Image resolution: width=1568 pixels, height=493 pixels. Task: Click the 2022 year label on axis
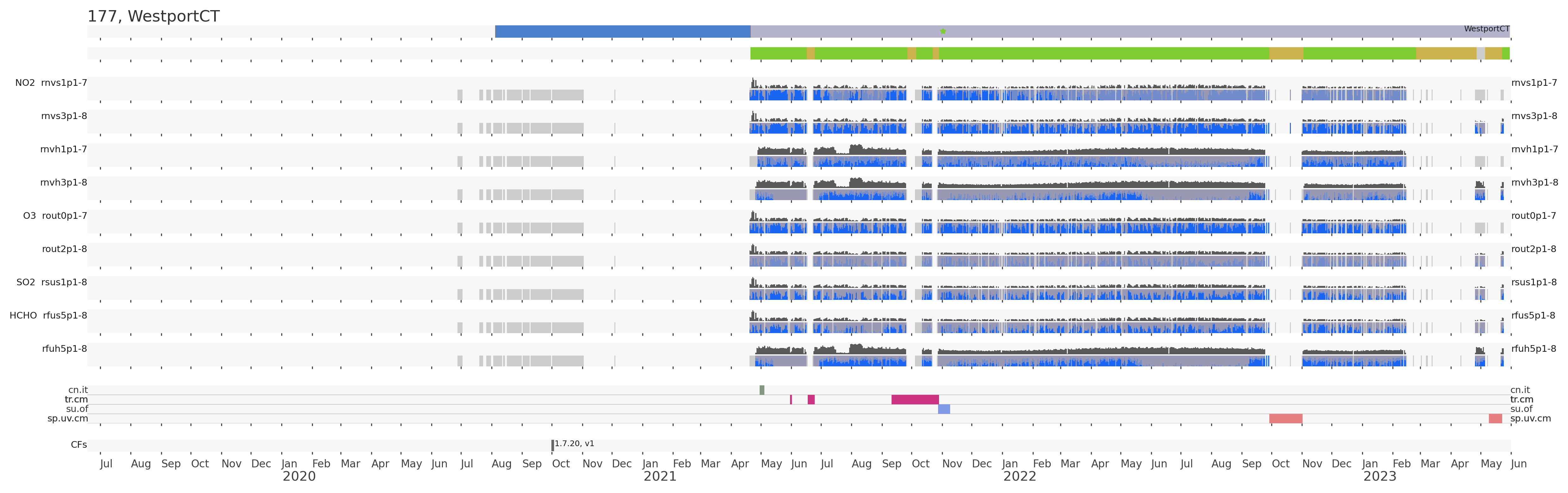pyautogui.click(x=1020, y=477)
